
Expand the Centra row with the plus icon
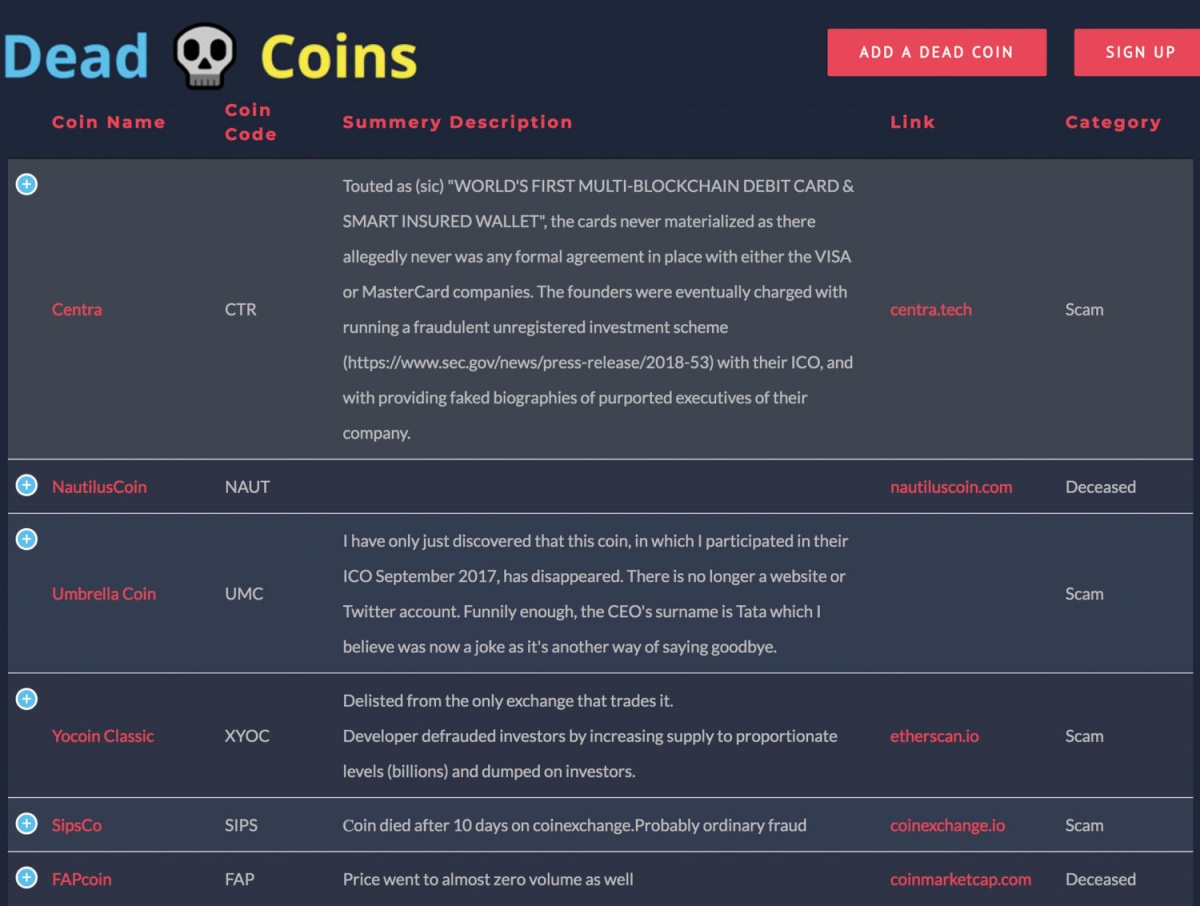pos(27,184)
